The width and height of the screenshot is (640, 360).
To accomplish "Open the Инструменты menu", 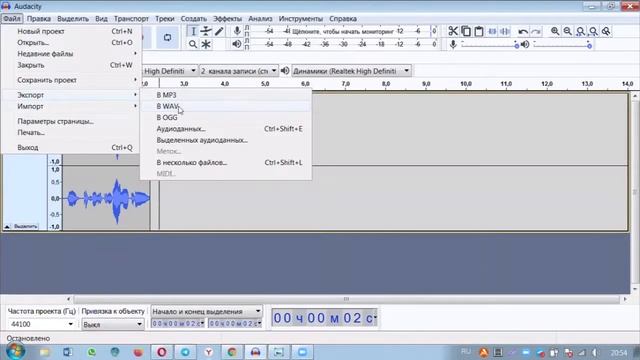I will (301, 19).
